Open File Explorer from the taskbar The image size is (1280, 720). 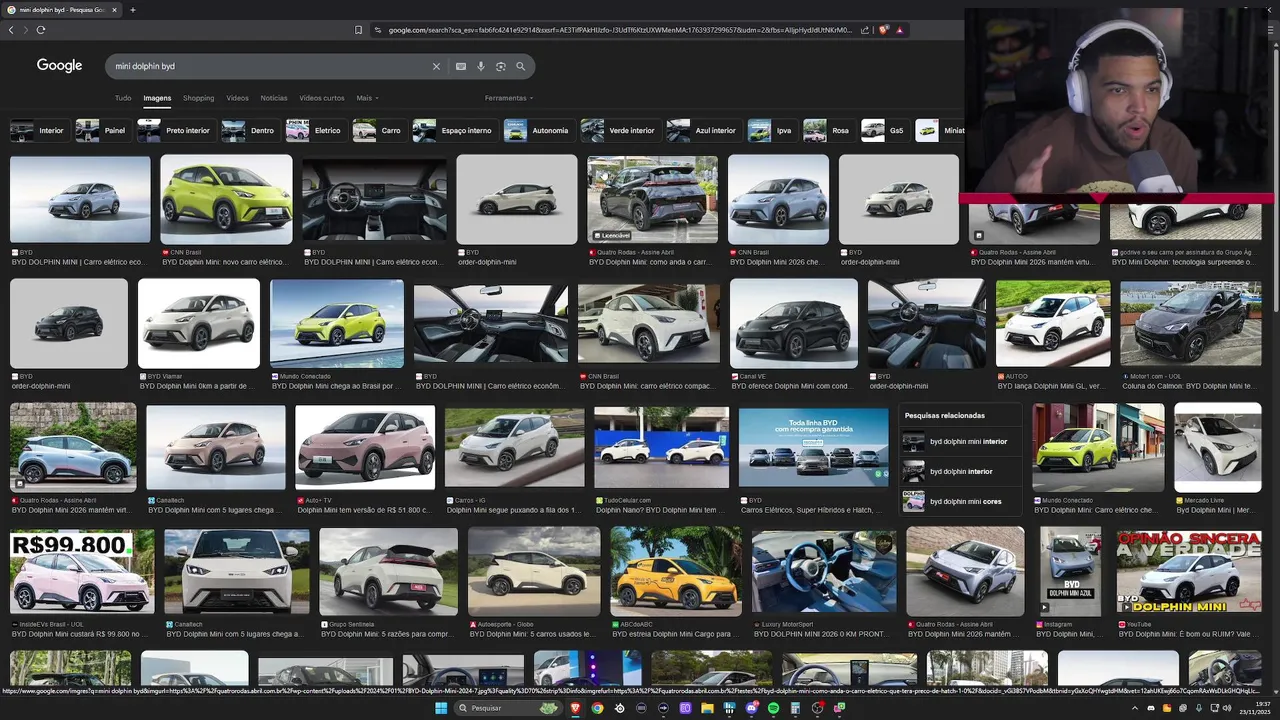tap(707, 708)
